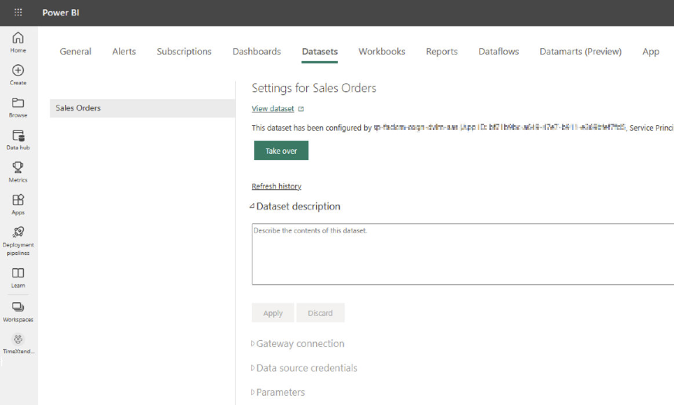Click the Settings for Sales Orders heading
This screenshot has height=405, width=674.
(314, 88)
